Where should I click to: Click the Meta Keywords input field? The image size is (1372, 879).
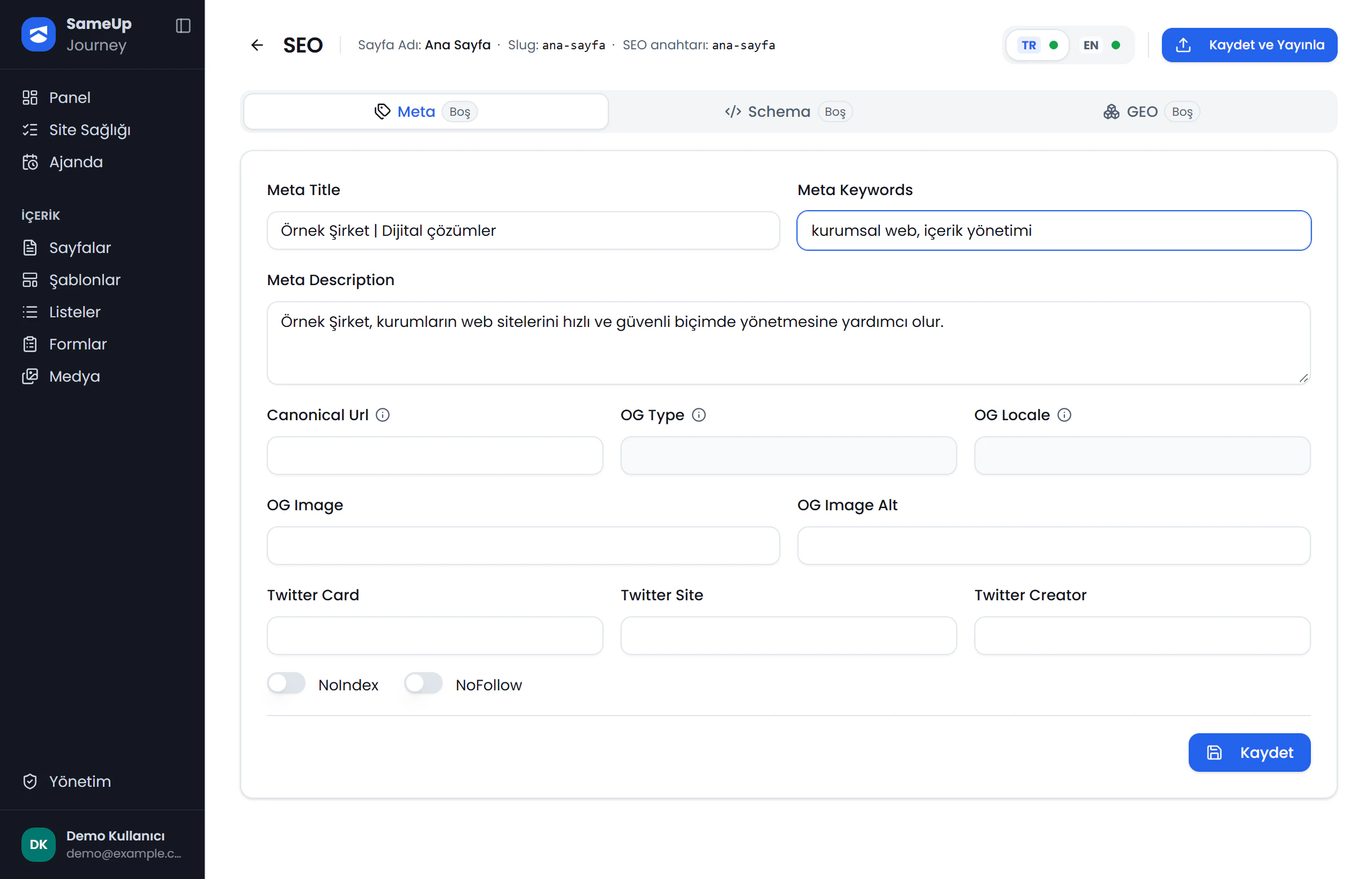click(1054, 230)
